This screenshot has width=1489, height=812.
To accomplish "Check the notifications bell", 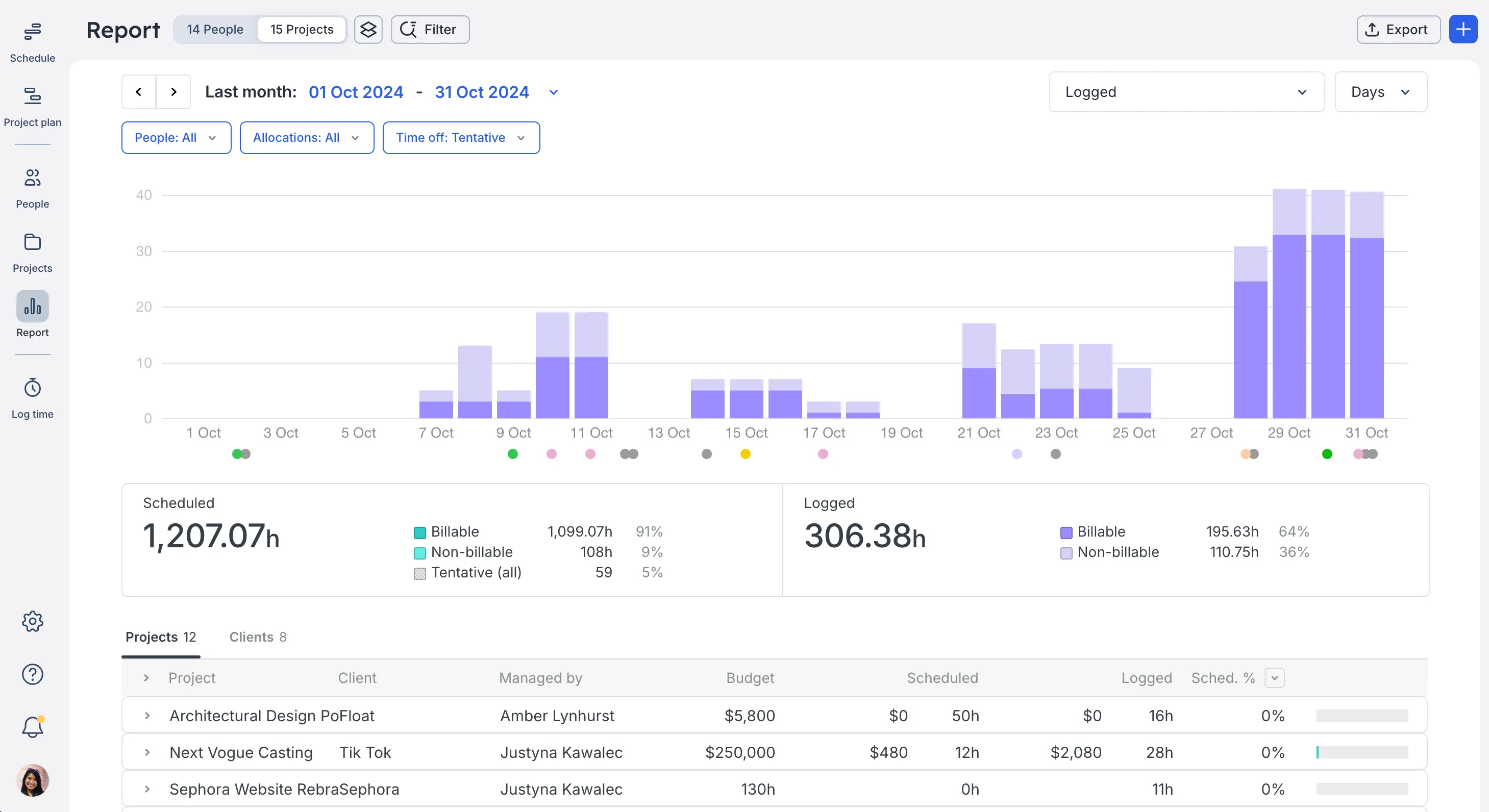I will [x=32, y=726].
